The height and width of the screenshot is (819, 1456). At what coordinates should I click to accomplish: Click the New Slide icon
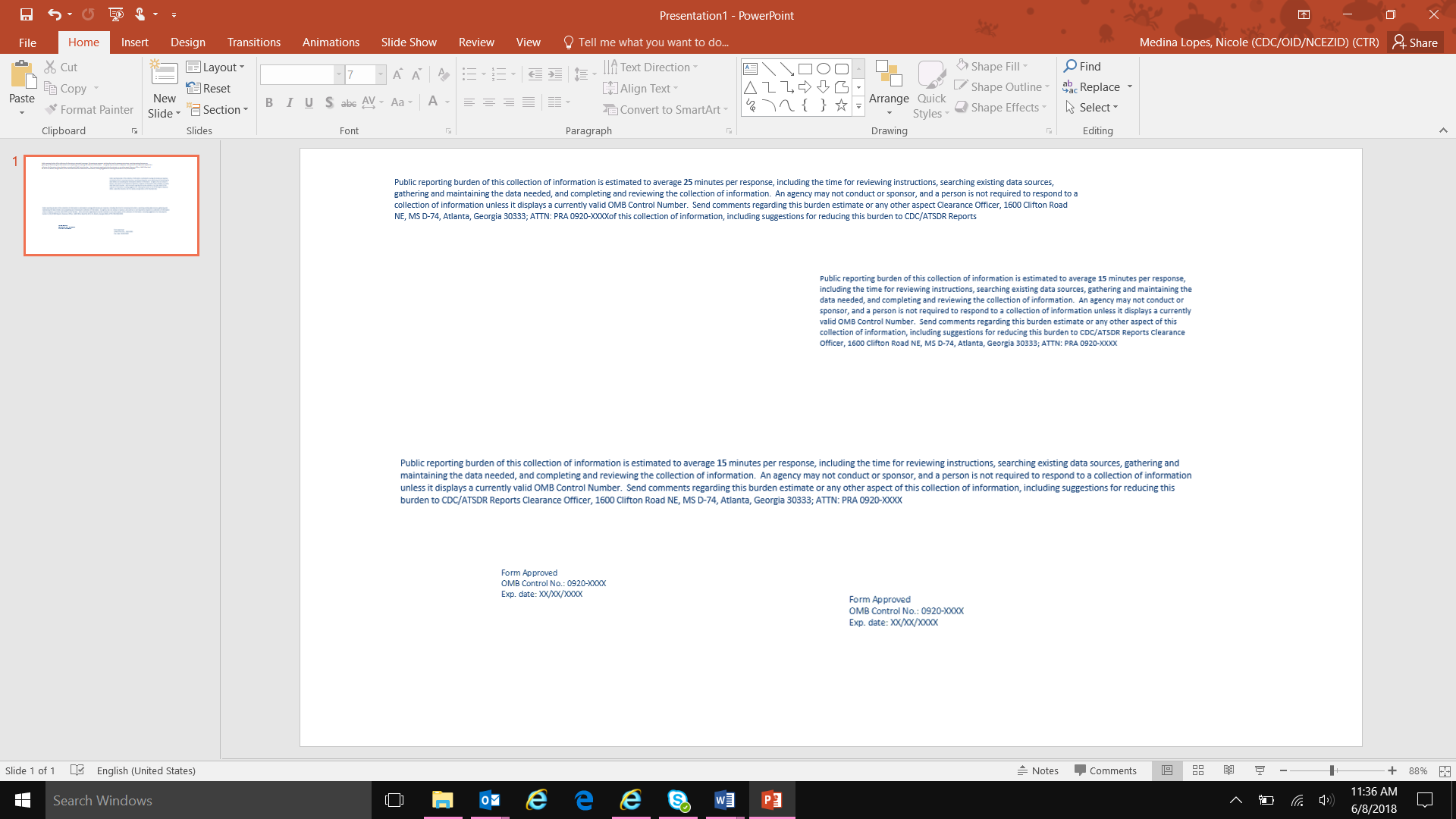164,74
